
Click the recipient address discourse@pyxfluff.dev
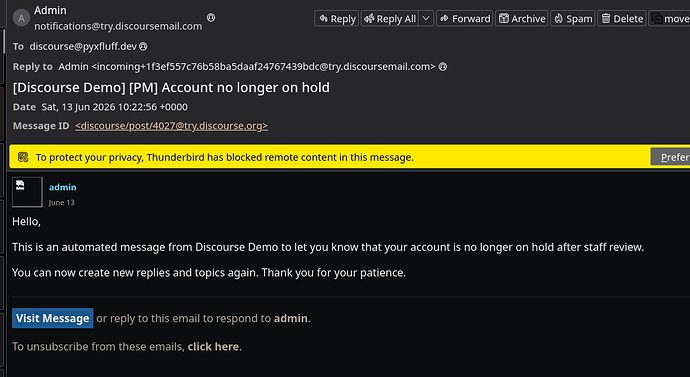point(83,46)
